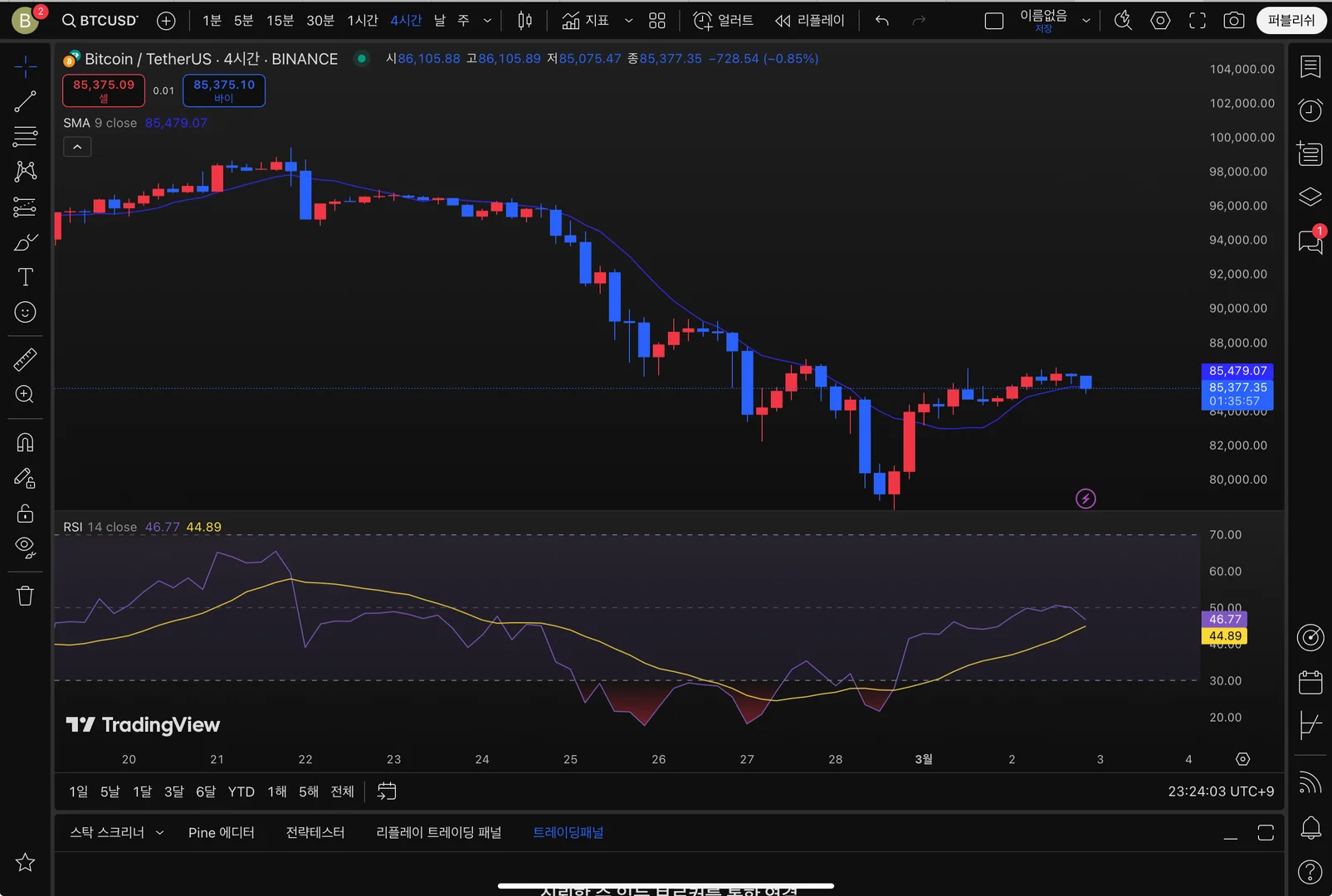Switch to the 1분 timeframe
1332x896 pixels.
[212, 21]
